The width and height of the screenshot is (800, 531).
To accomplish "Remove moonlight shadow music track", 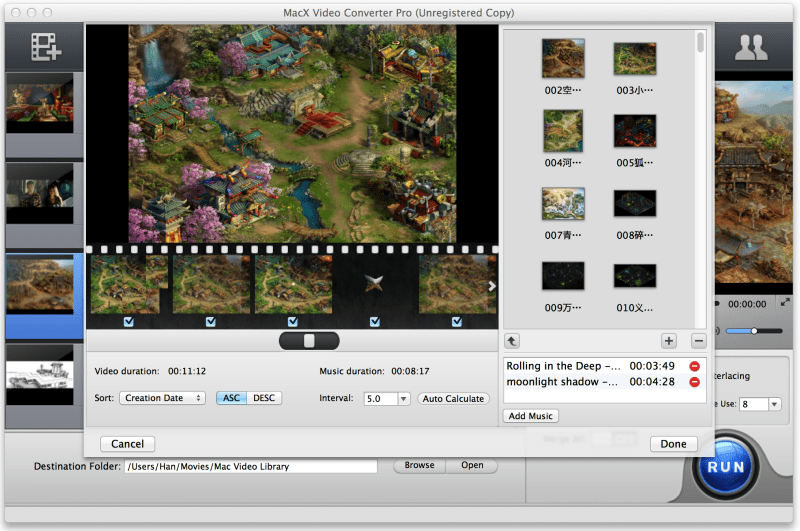I will coord(694,382).
